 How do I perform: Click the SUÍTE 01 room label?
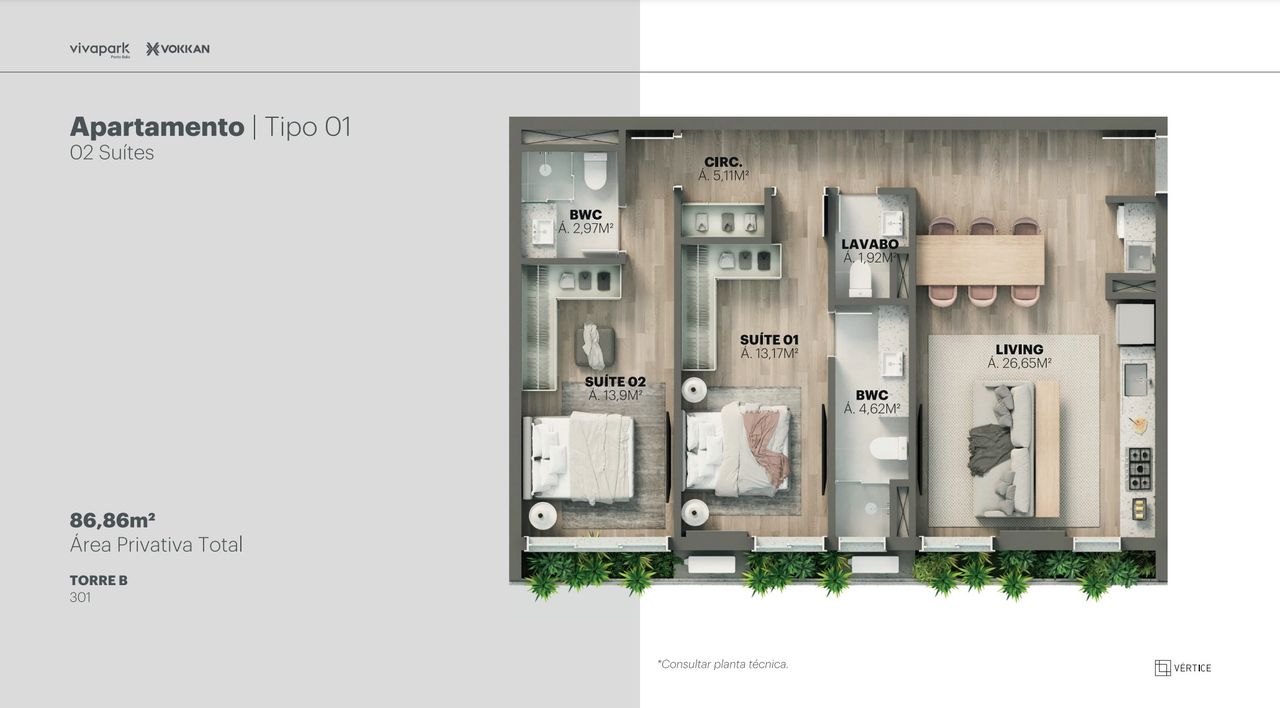(x=769, y=340)
